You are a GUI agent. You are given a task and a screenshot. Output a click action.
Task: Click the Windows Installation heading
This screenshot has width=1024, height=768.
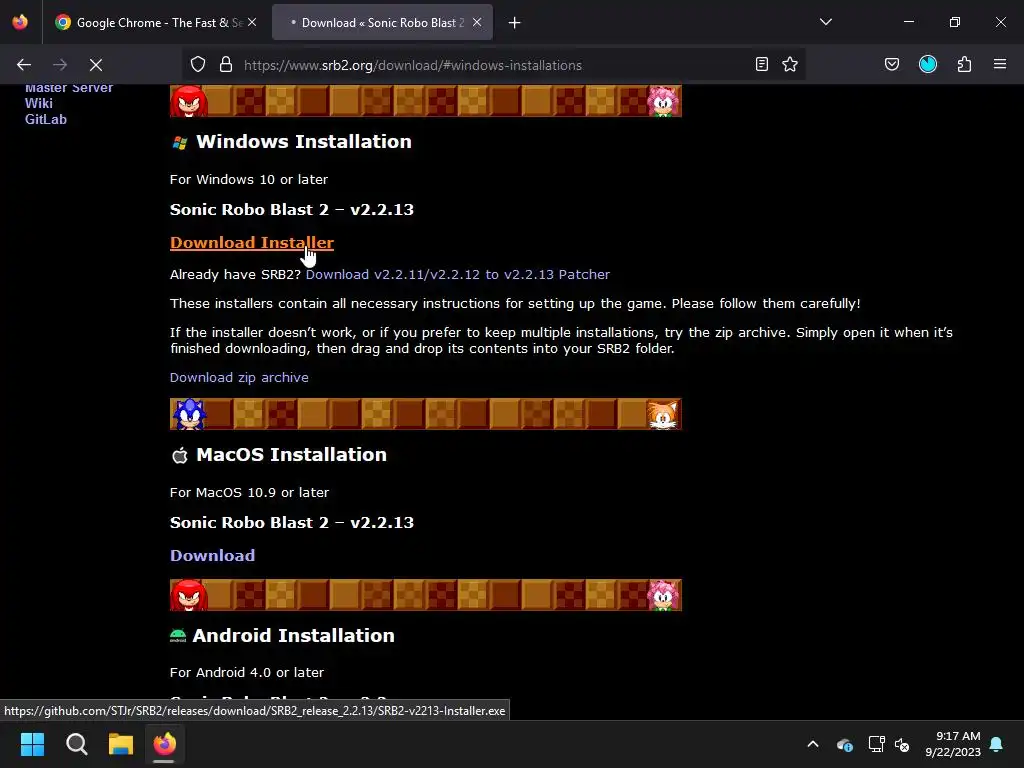(304, 142)
